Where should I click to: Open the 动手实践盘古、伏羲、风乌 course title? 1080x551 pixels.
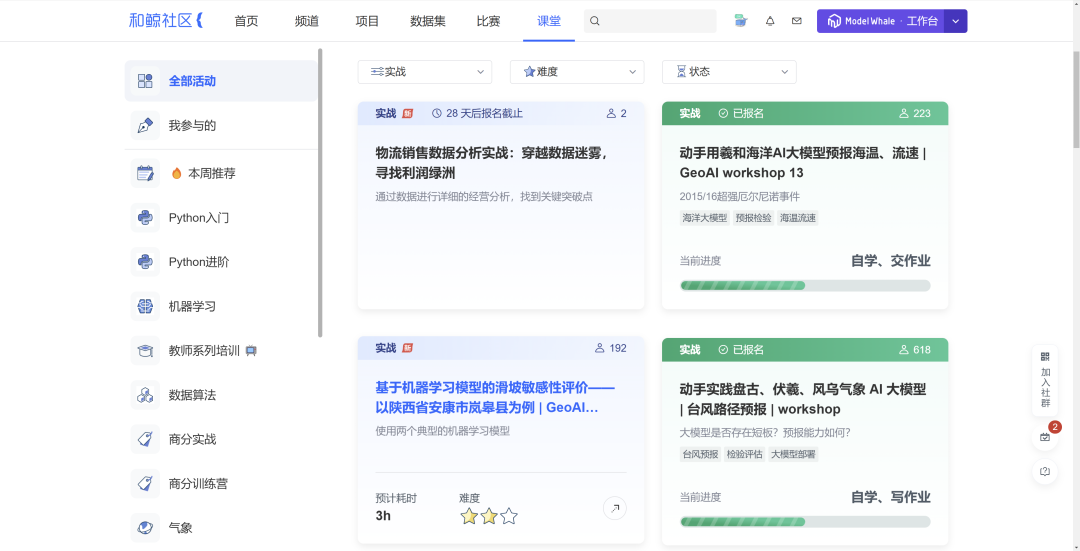click(803, 399)
